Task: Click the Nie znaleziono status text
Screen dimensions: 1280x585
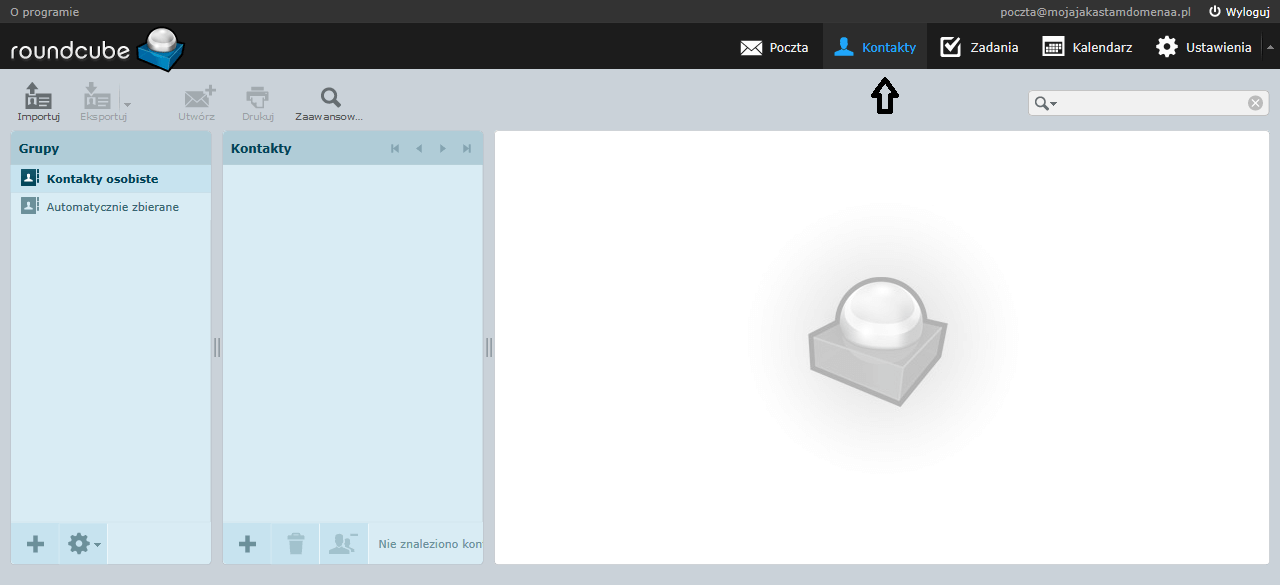Action: pyautogui.click(x=430, y=544)
